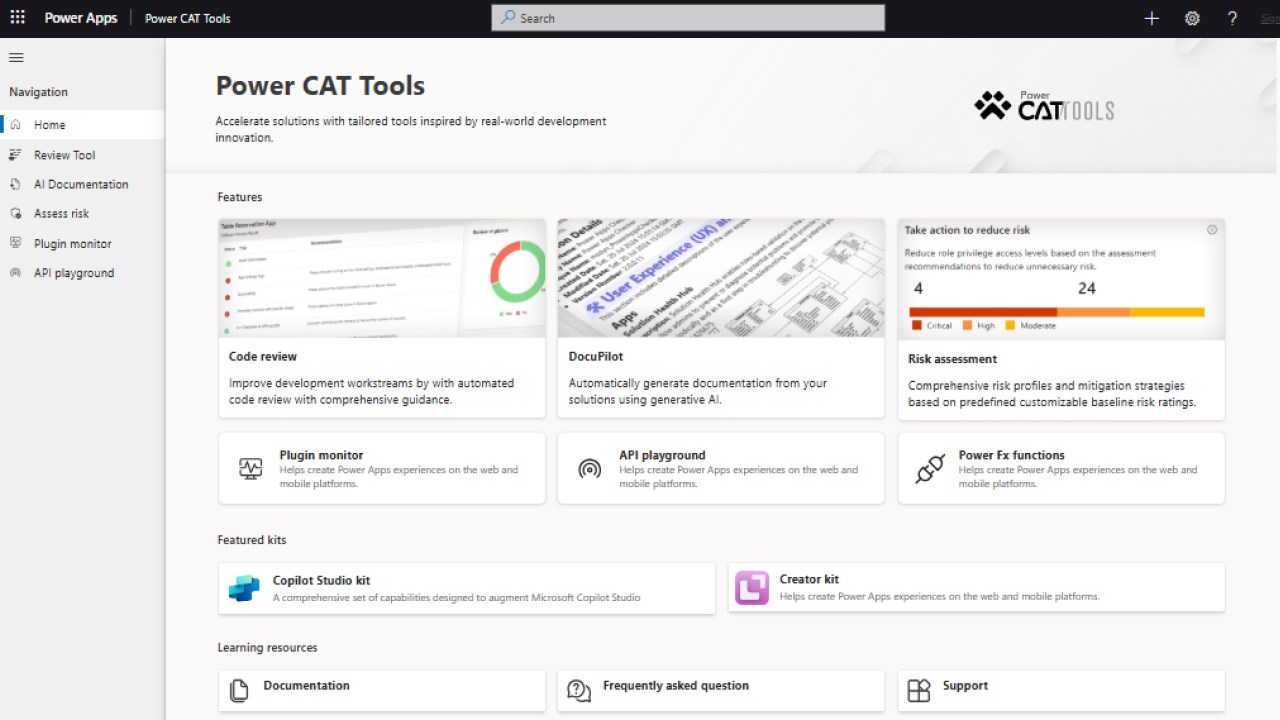1280x720 pixels.
Task: Click the Power CAT Tools logo
Action: click(1044, 106)
